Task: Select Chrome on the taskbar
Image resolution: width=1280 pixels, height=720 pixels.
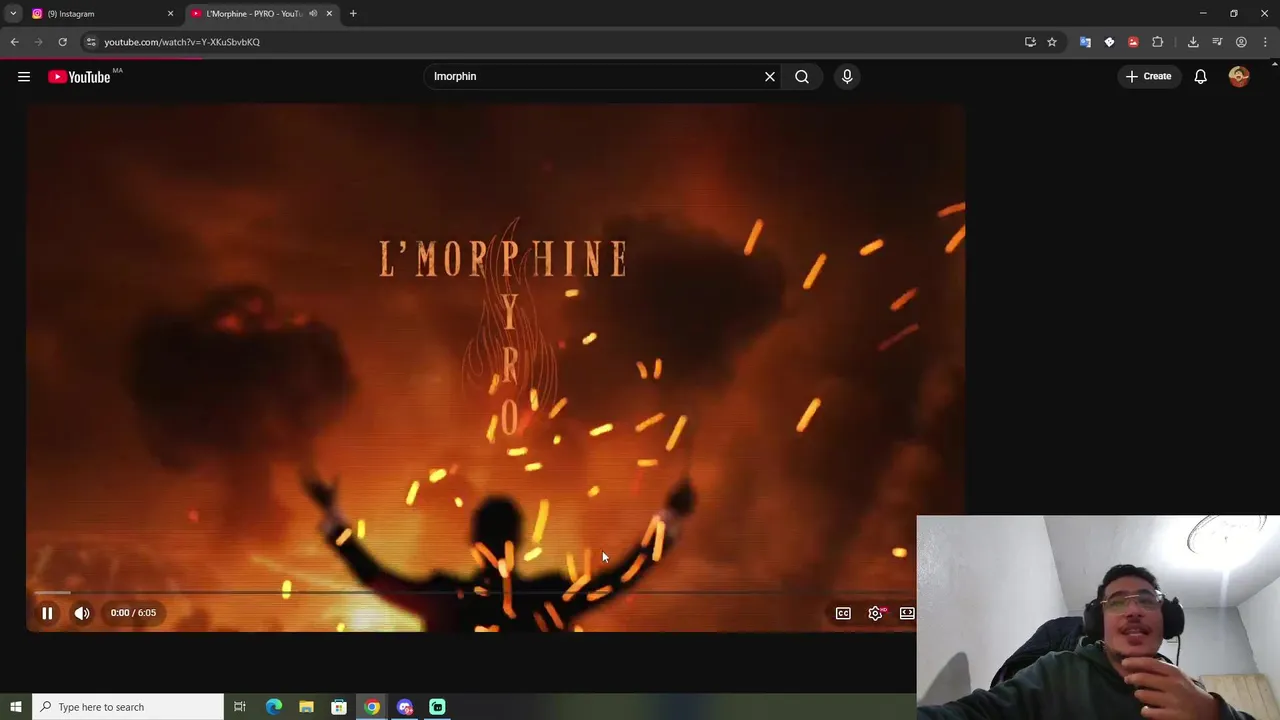Action: click(372, 707)
